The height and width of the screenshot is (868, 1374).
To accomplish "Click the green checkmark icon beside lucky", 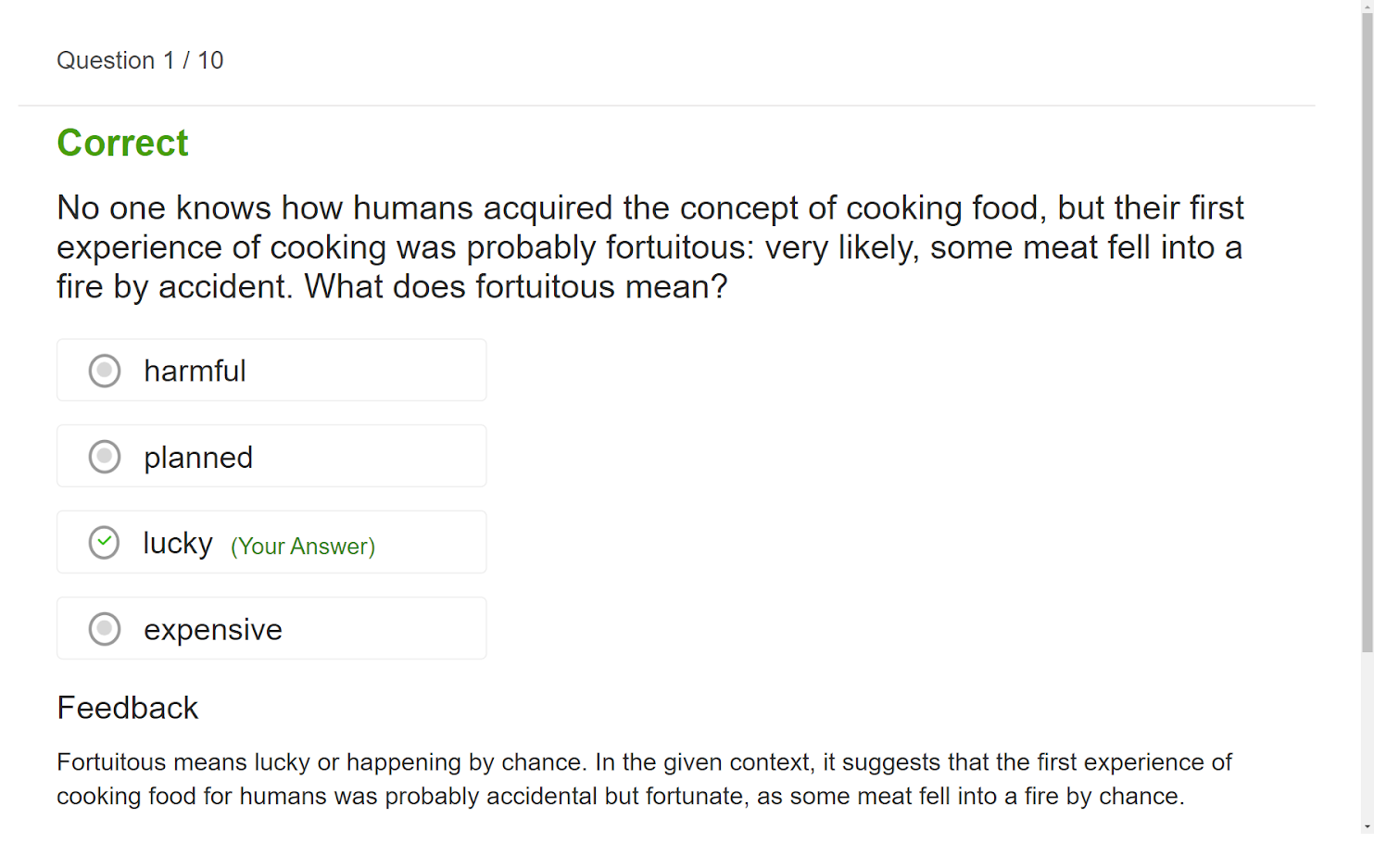I will coord(105,543).
